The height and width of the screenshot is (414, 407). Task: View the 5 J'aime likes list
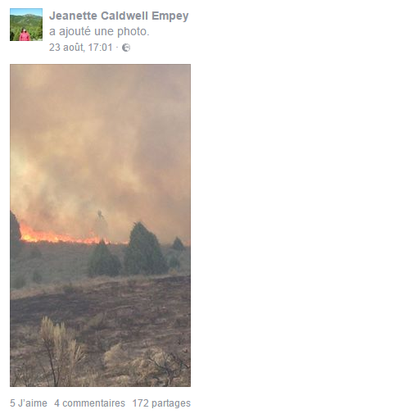(x=28, y=403)
